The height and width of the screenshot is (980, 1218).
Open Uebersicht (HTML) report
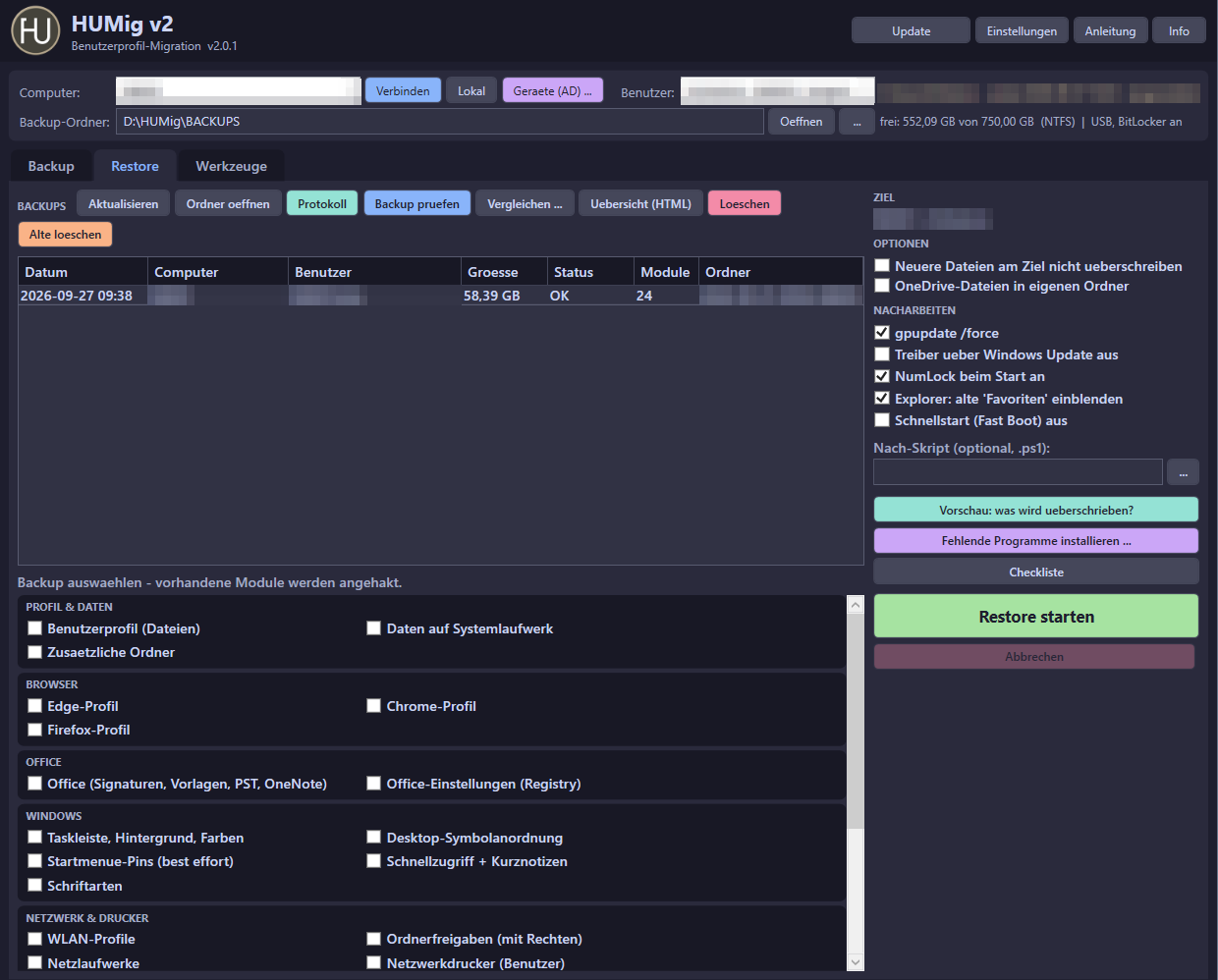tap(640, 203)
